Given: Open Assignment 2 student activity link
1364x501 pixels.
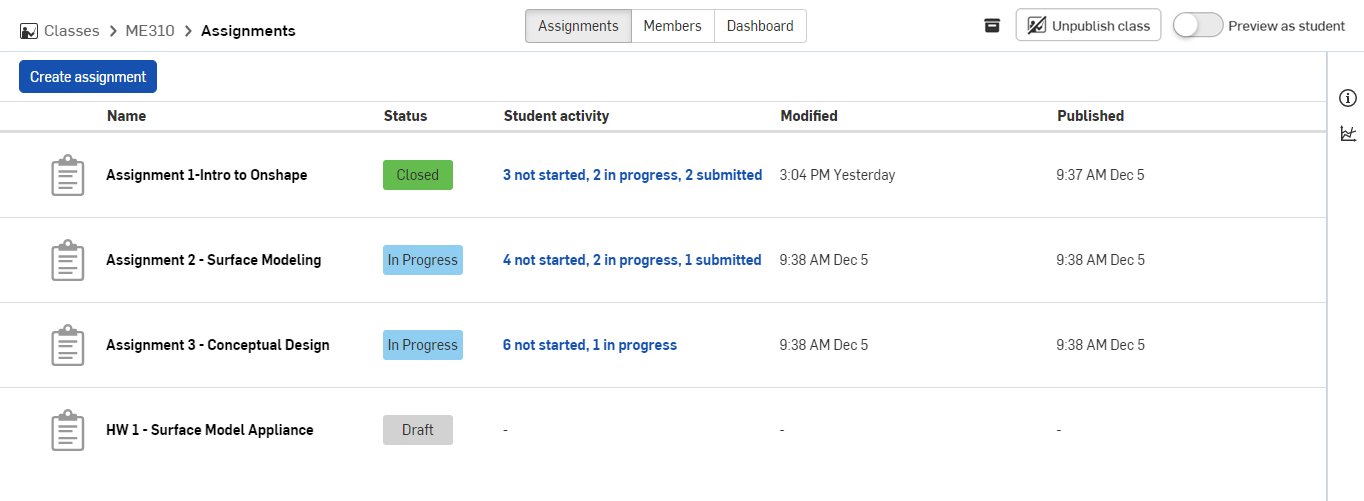Looking at the screenshot, I should point(632,260).
